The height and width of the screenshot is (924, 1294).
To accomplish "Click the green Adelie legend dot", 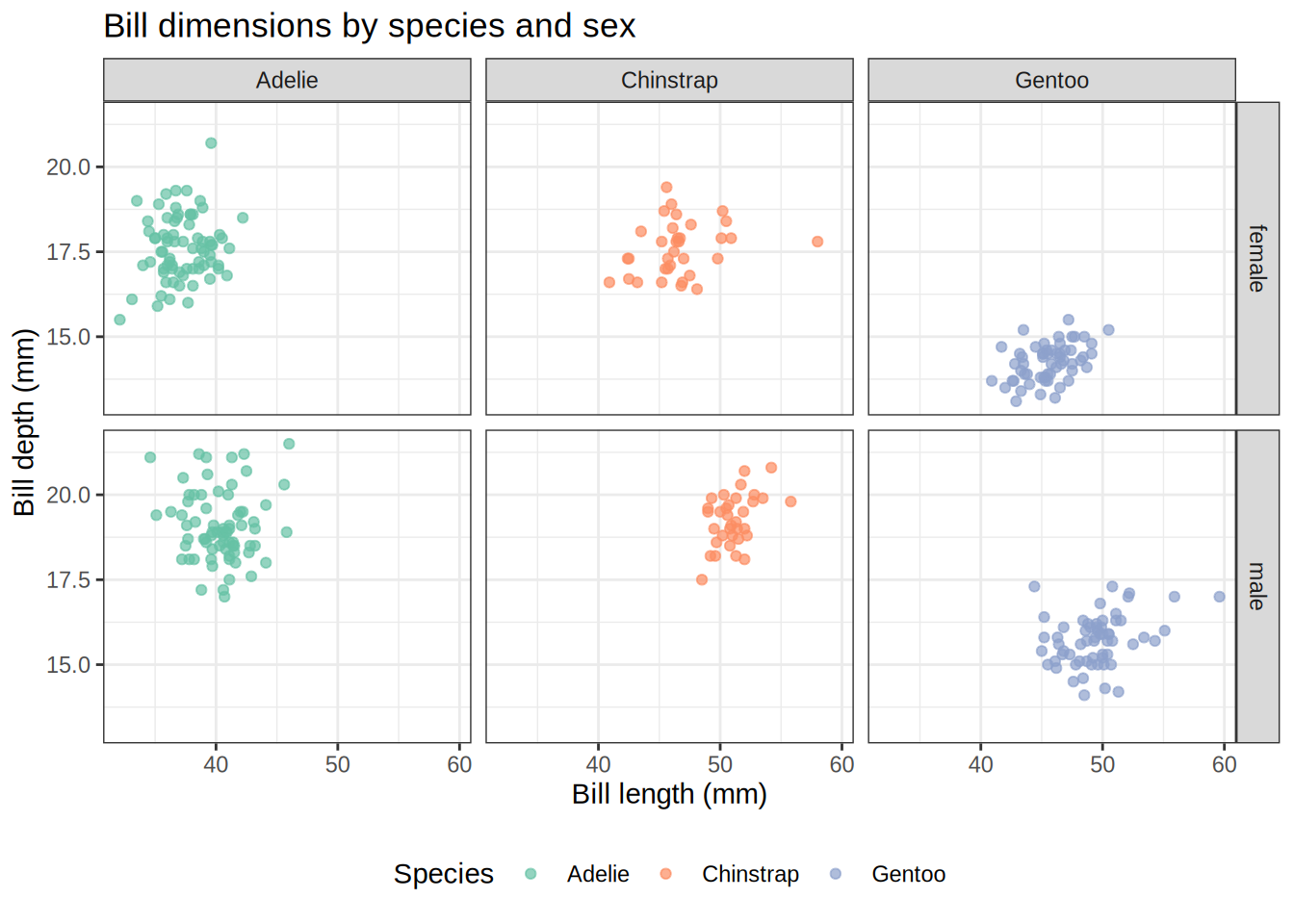I will coord(531,874).
